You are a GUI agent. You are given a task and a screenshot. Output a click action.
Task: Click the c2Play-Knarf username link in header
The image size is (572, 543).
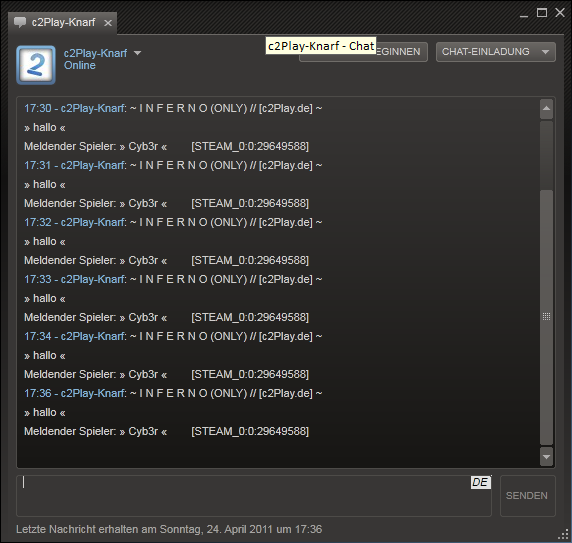tap(95, 53)
